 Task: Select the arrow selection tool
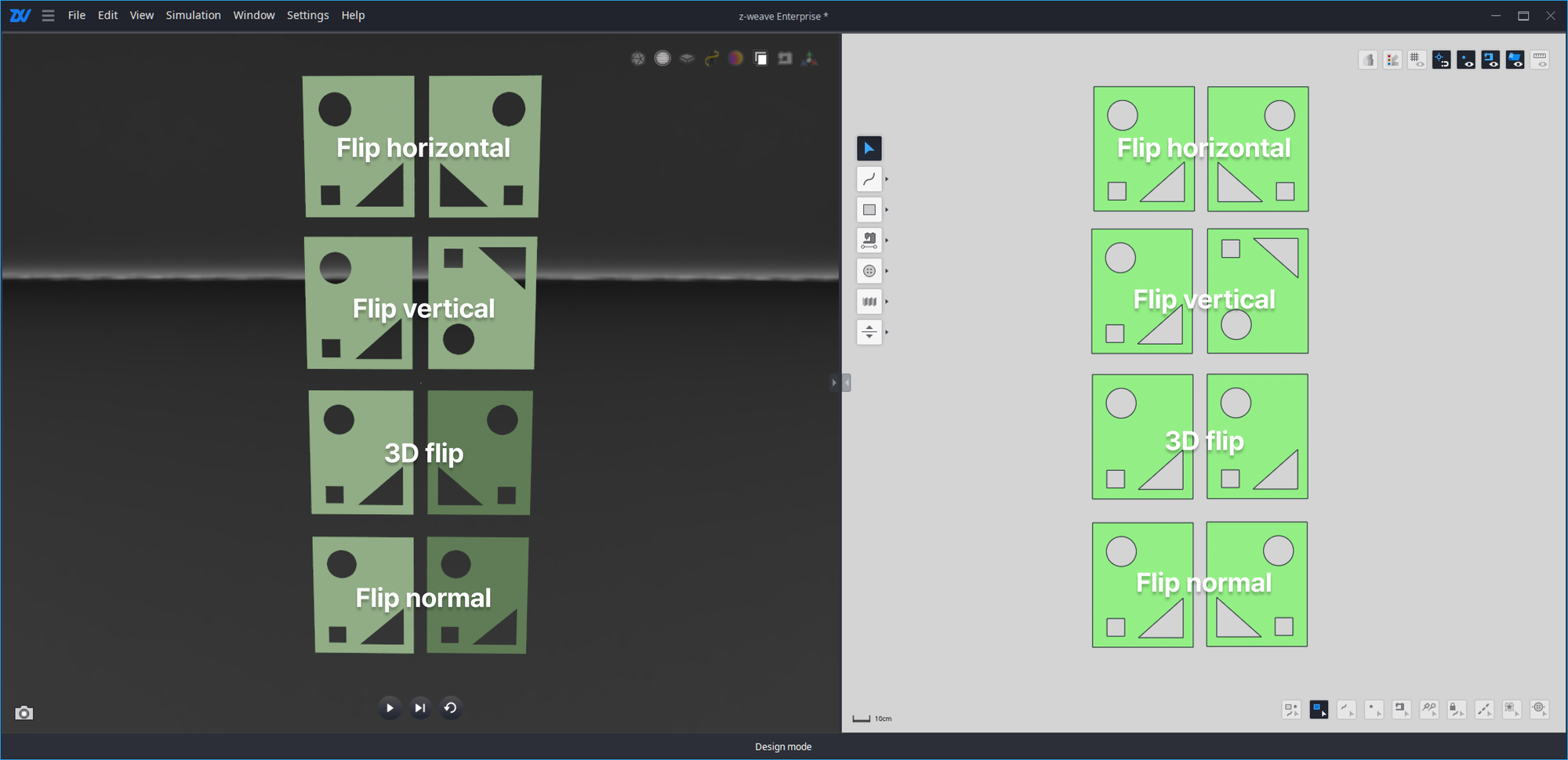tap(869, 148)
